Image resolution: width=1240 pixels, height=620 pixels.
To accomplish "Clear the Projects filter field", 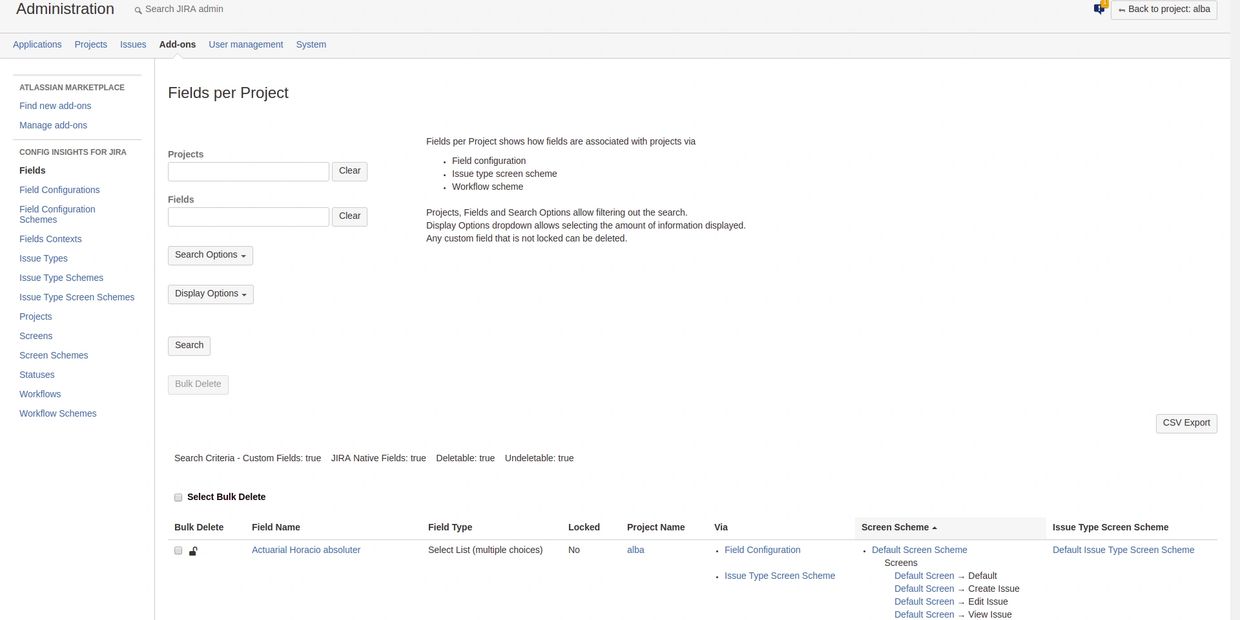I will pos(349,171).
